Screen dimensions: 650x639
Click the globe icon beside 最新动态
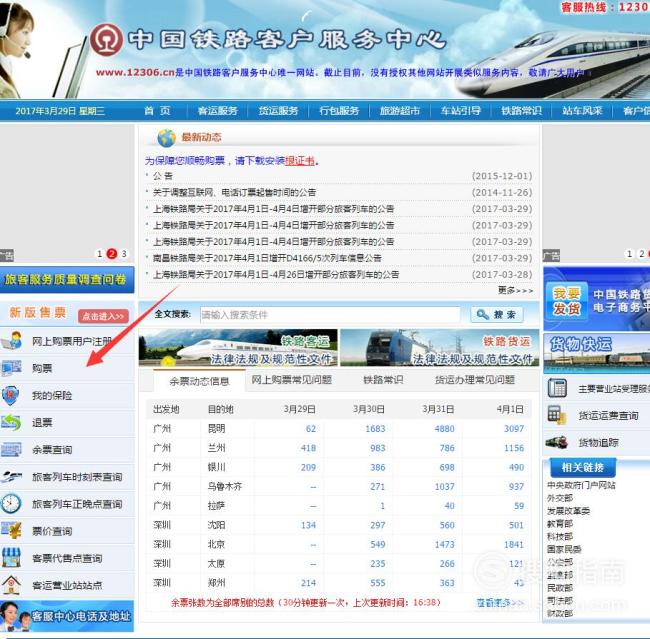(167, 137)
